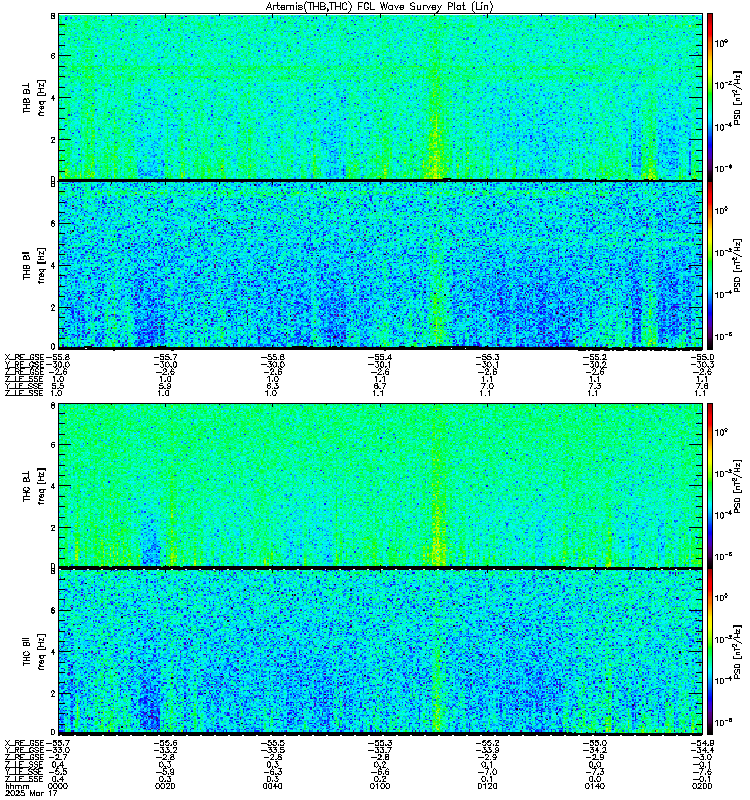Click the '-33.0' ephemeris value

58,750
